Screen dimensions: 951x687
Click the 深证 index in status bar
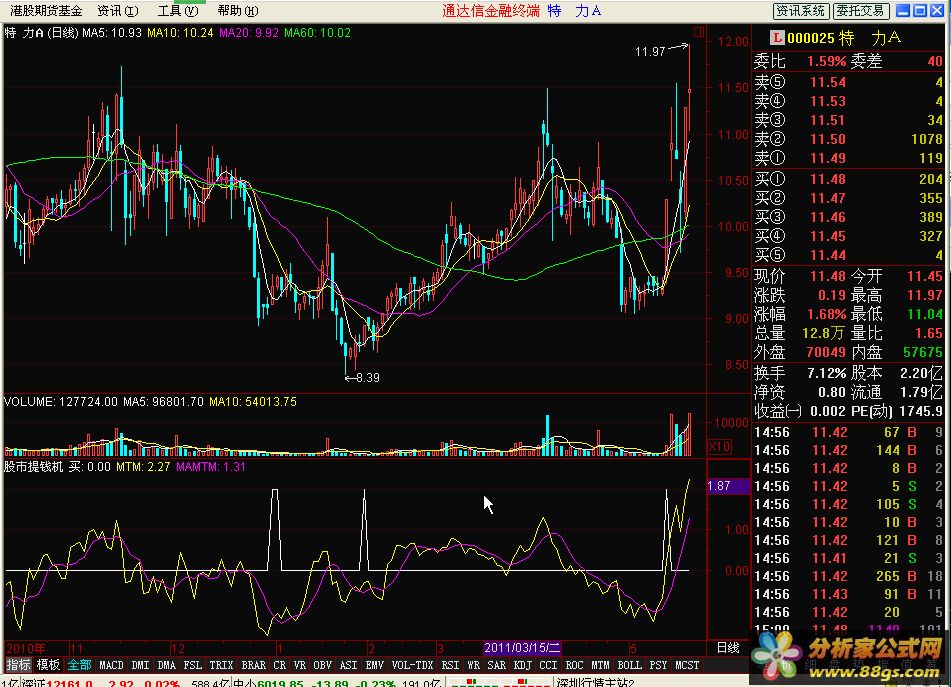tap(33, 683)
